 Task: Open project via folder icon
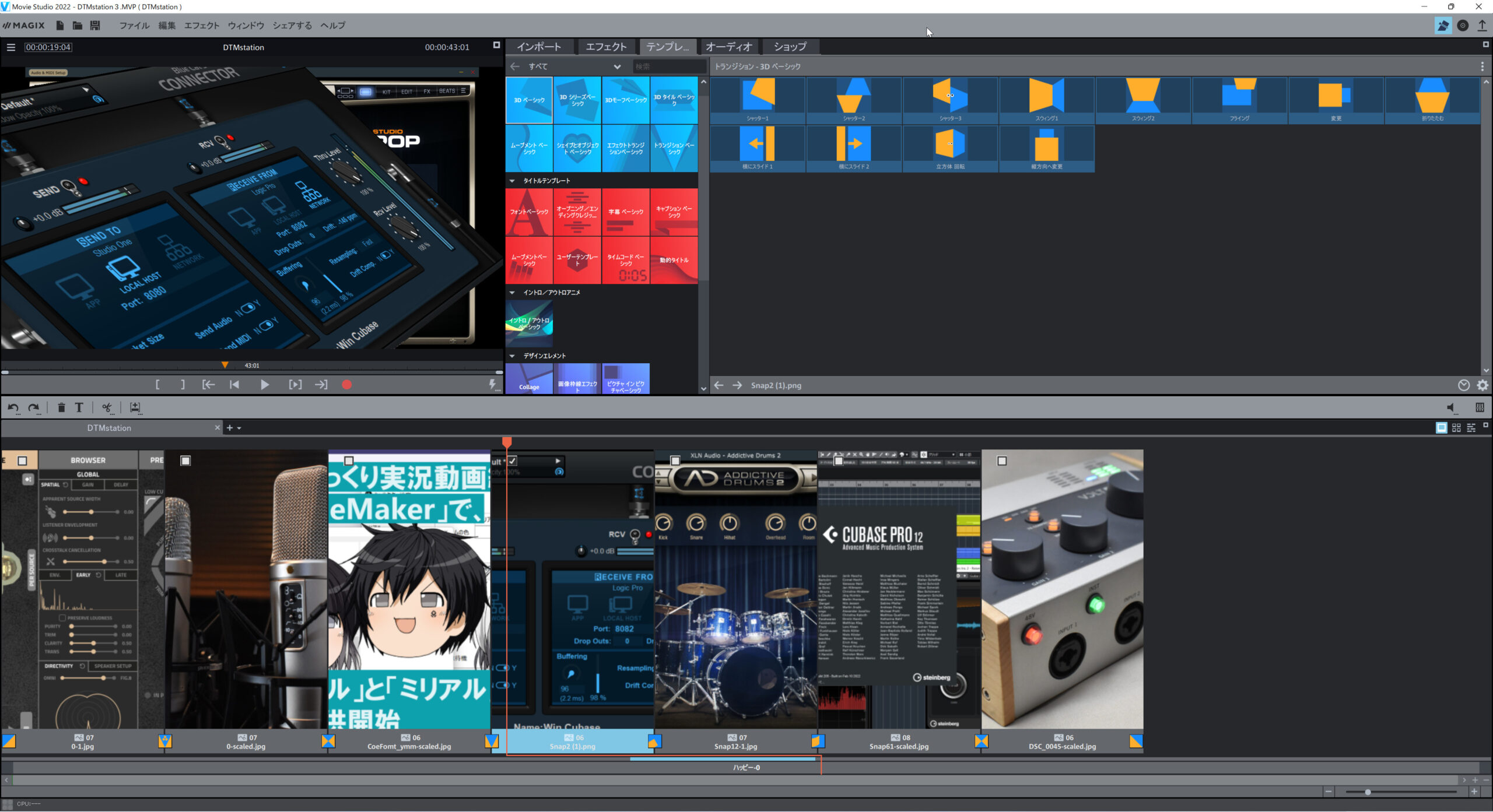point(77,25)
